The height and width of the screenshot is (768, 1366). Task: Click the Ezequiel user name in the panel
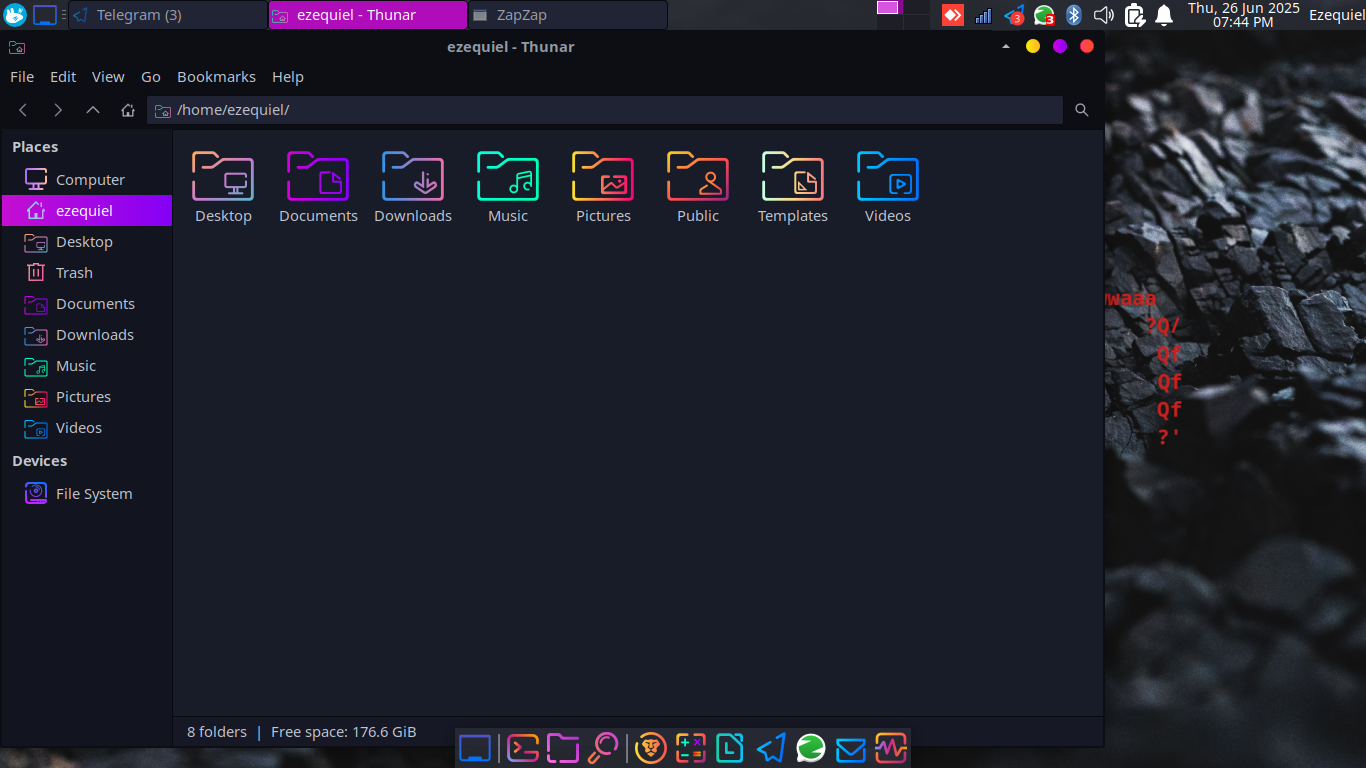[x=1337, y=15]
